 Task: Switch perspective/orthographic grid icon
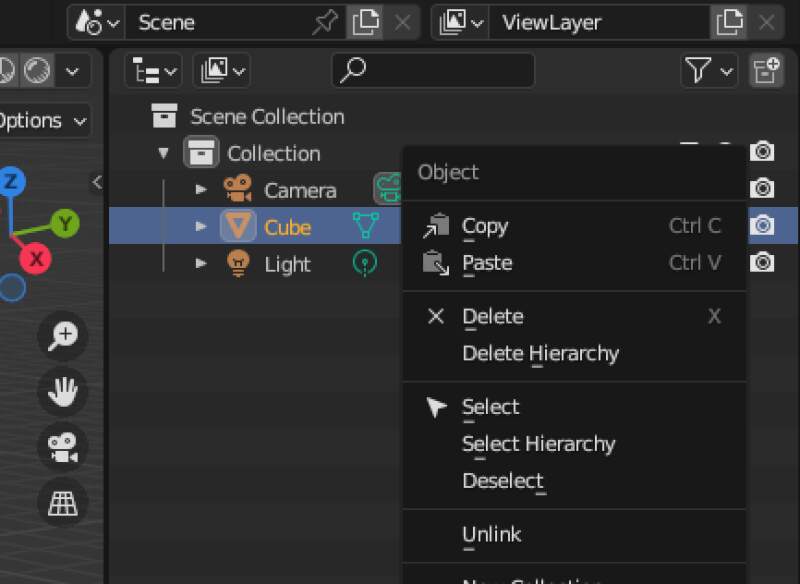coord(62,502)
